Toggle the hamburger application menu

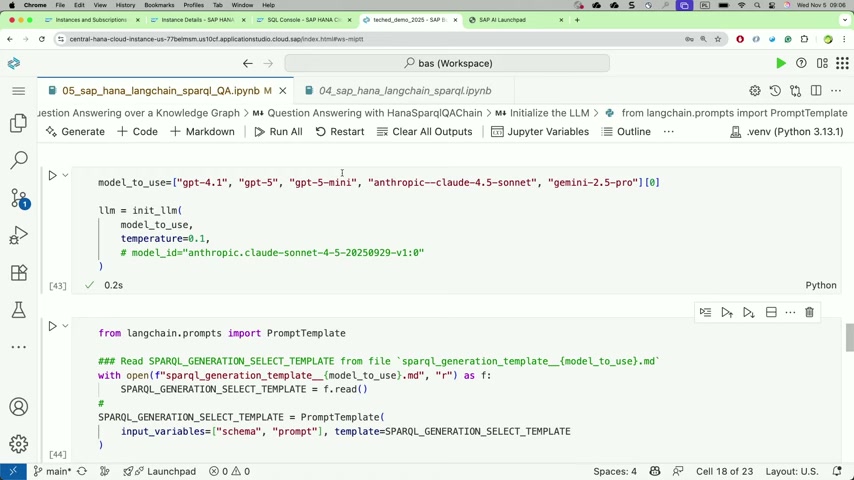[19, 91]
